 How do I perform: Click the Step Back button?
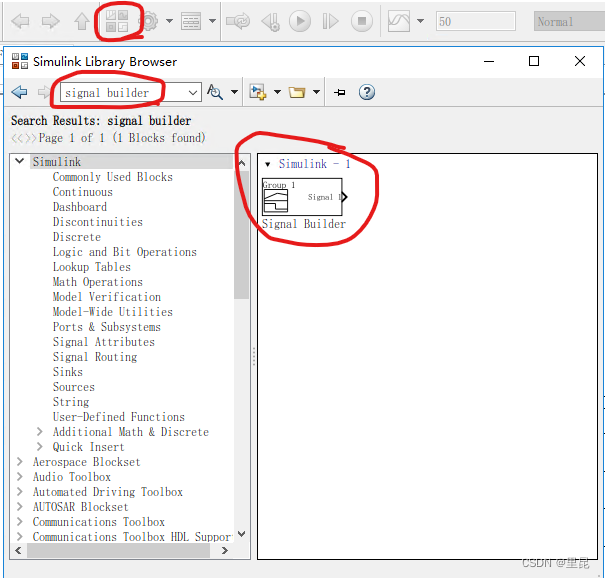tap(270, 22)
